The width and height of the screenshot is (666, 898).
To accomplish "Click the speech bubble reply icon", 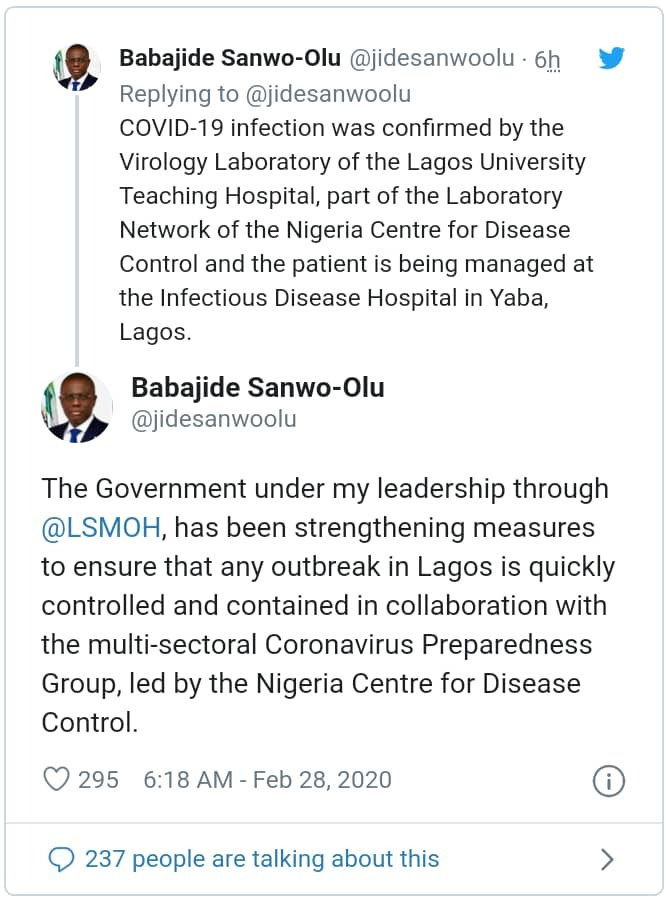I will [61, 858].
